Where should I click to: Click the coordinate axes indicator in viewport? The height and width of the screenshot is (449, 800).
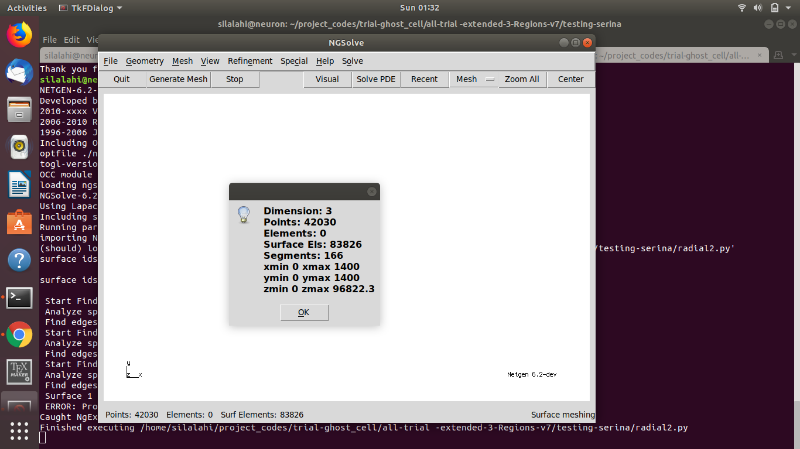coord(134,370)
